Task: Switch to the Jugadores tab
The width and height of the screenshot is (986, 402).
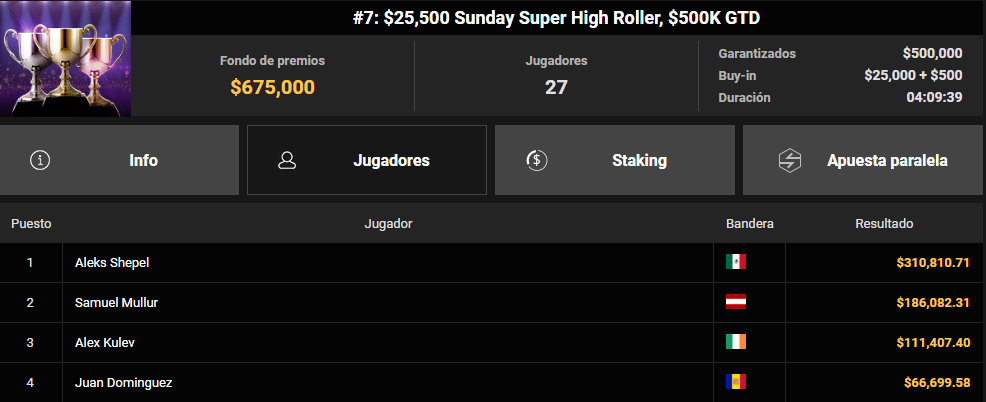Action: pos(367,160)
